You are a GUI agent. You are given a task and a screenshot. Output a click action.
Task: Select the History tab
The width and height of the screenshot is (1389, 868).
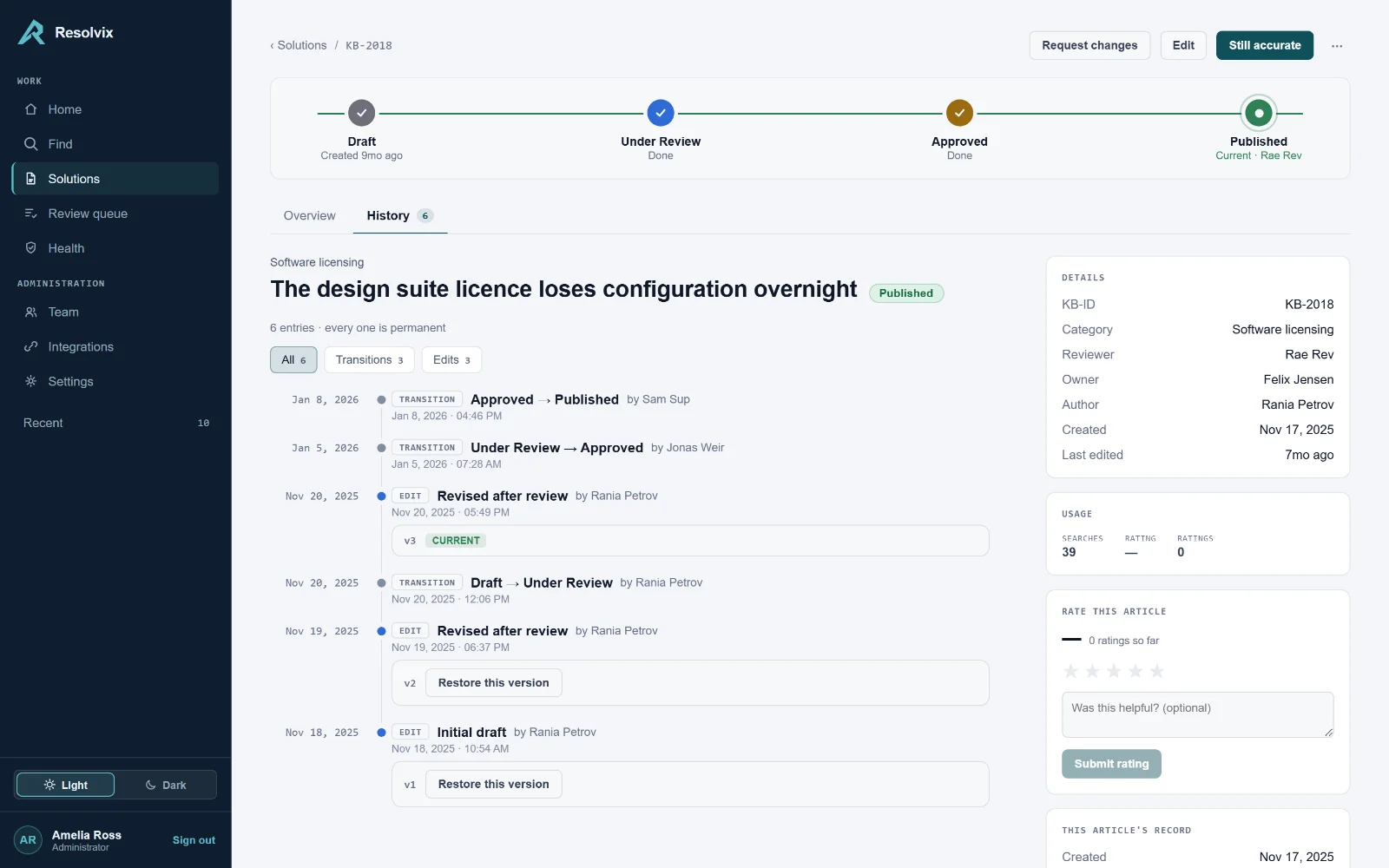[400, 216]
